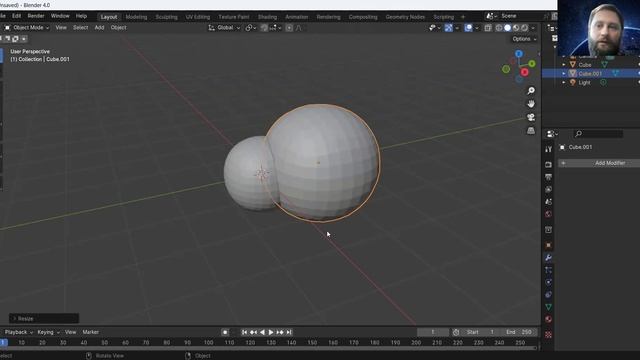This screenshot has height=360, width=640.
Task: Click the blue Z axis gizmo ball
Action: tap(519, 54)
